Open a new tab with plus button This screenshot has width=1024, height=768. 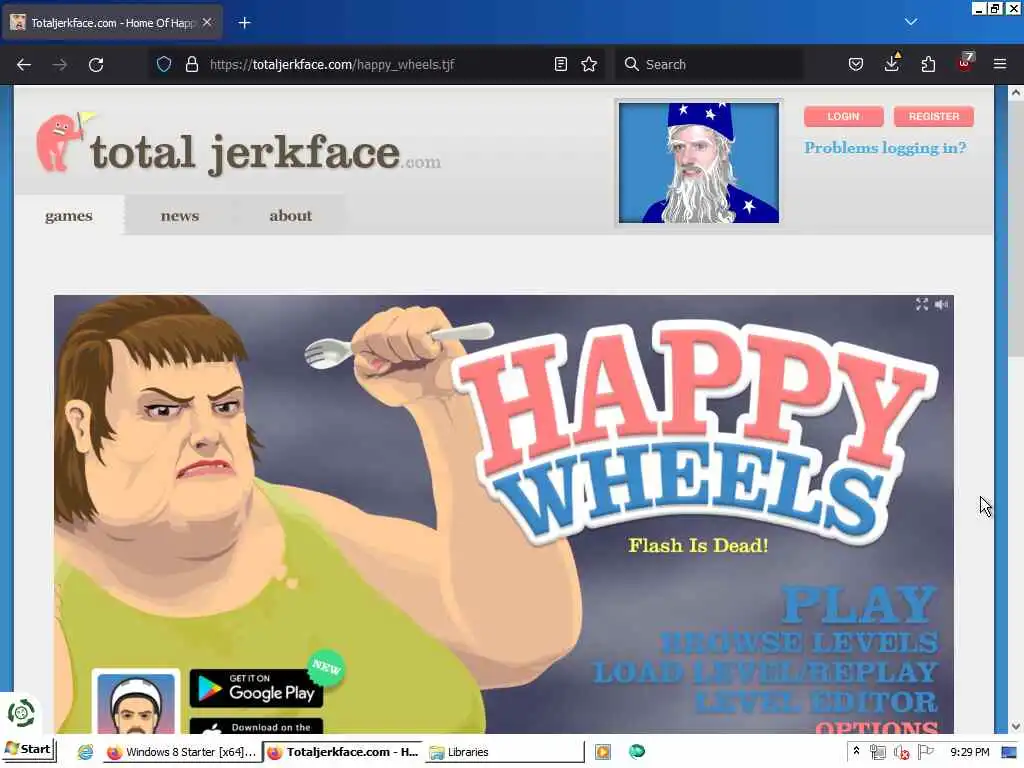tap(244, 23)
